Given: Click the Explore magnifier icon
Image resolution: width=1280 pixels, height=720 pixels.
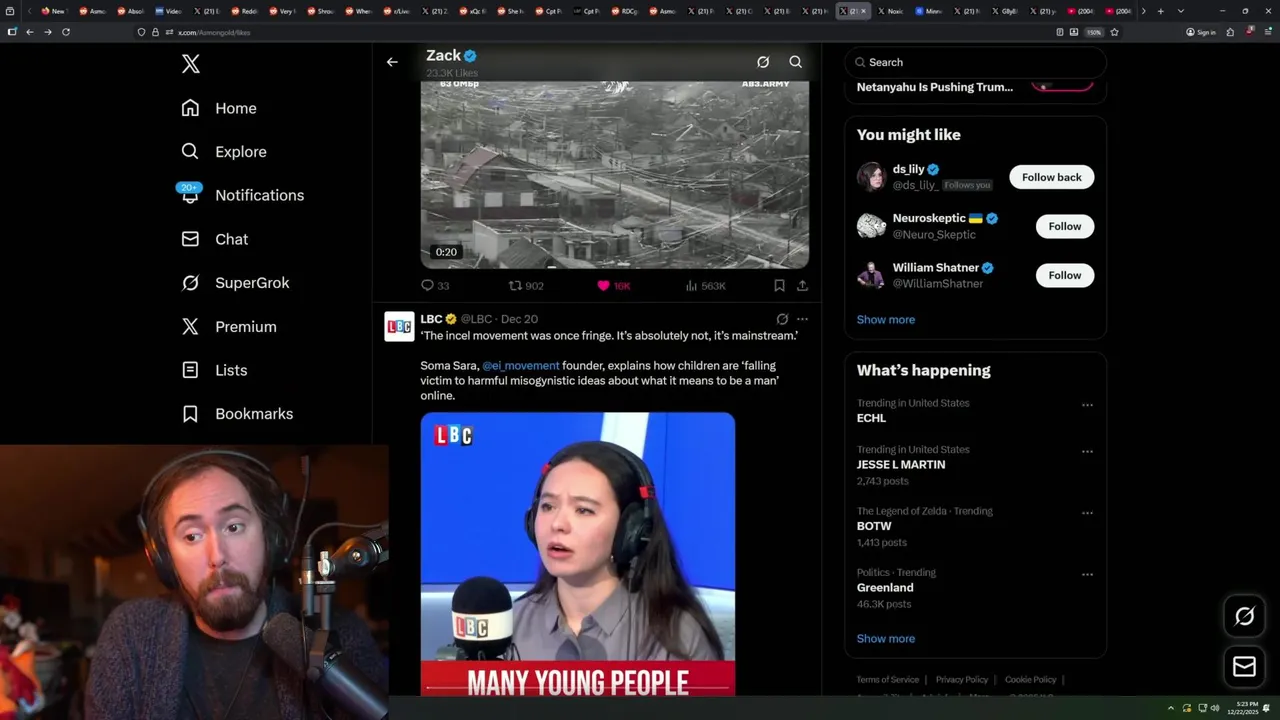Looking at the screenshot, I should 190,152.
